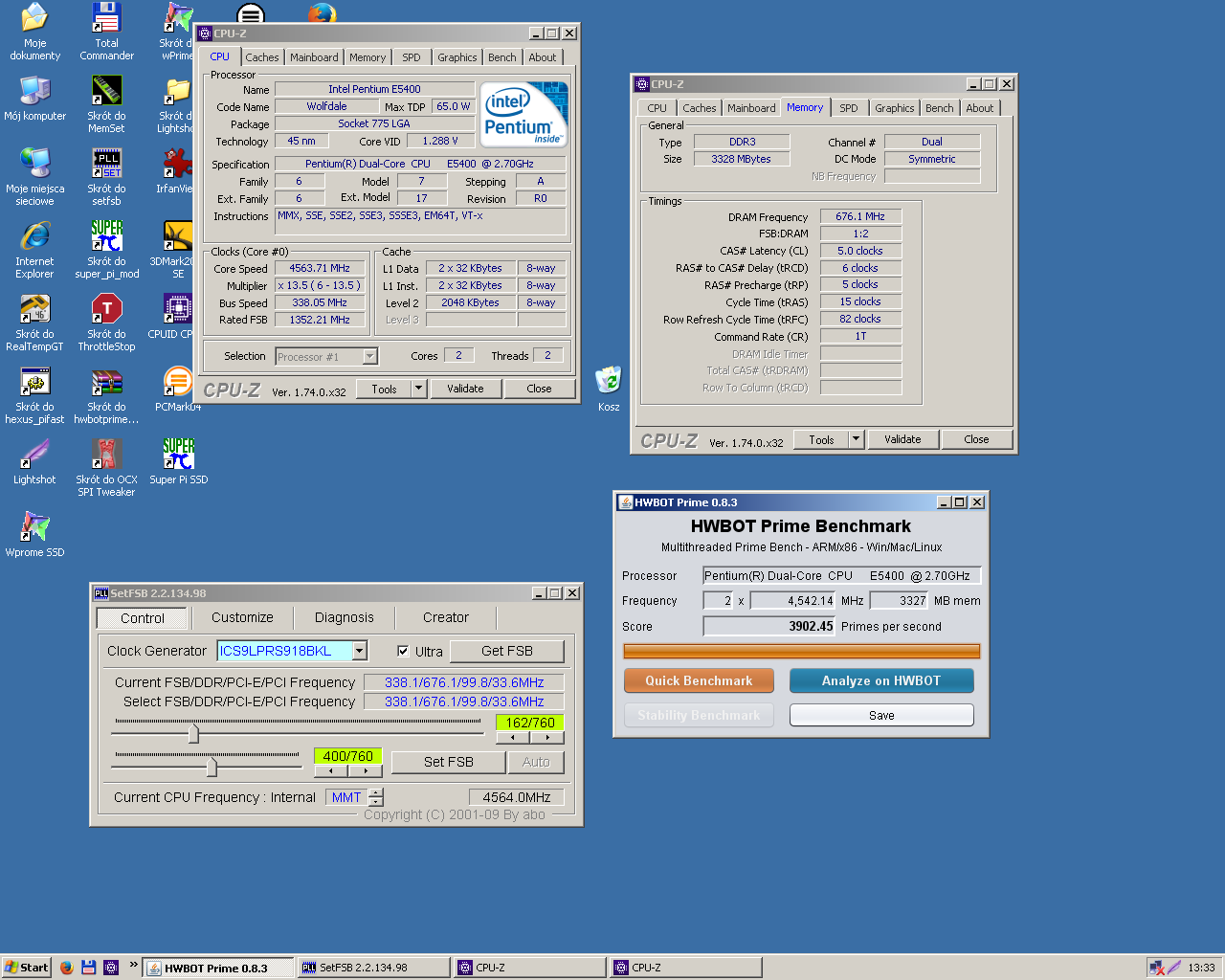Click Firefox quick launch icon in taskbar
This screenshot has width=1225, height=980.
[66, 968]
